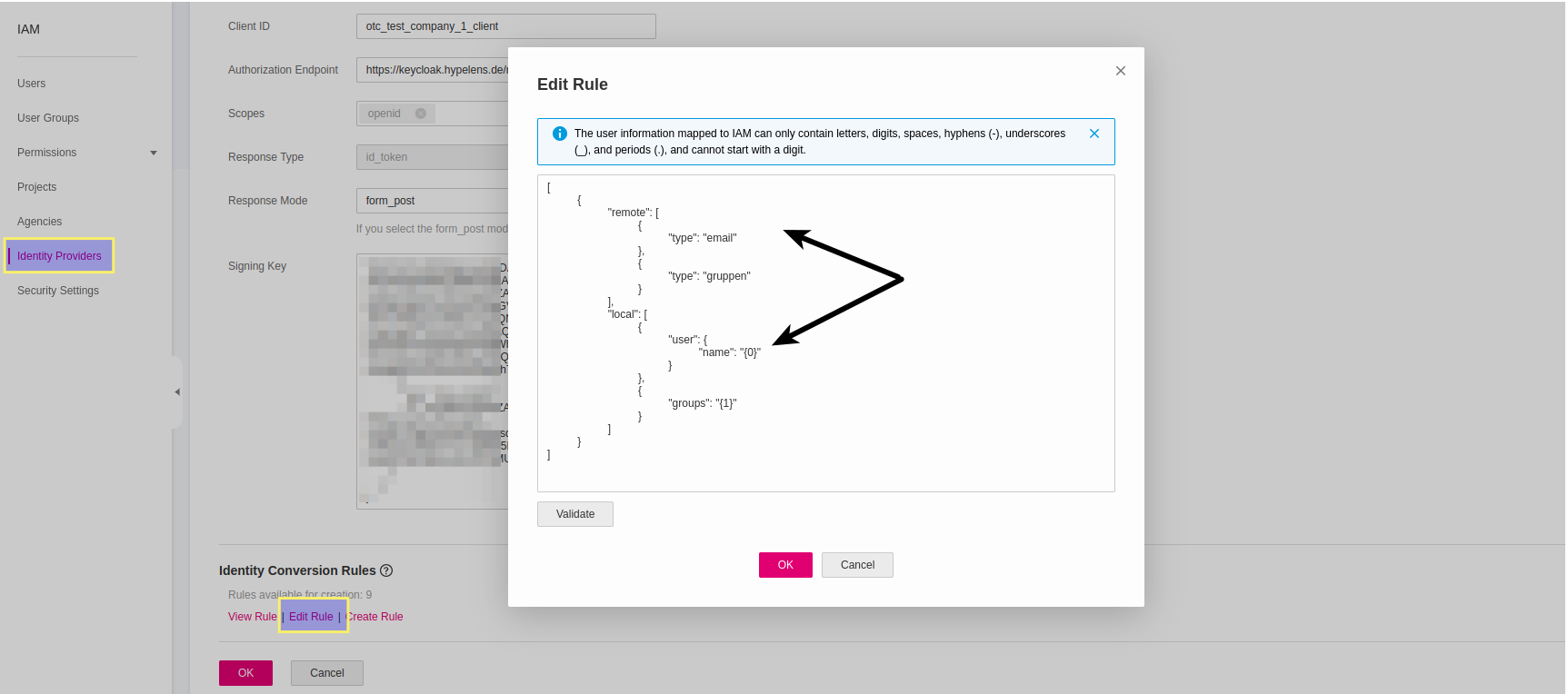Open the View Rule link
Viewport: 1568px width, 694px height.
(252, 617)
